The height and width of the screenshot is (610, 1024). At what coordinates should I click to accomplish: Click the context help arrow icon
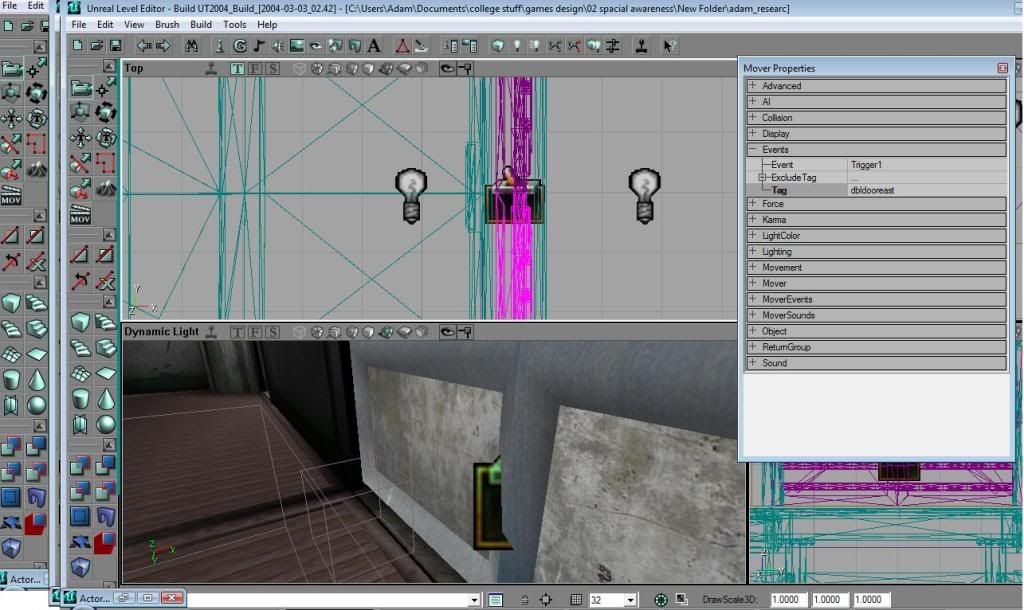coord(669,46)
